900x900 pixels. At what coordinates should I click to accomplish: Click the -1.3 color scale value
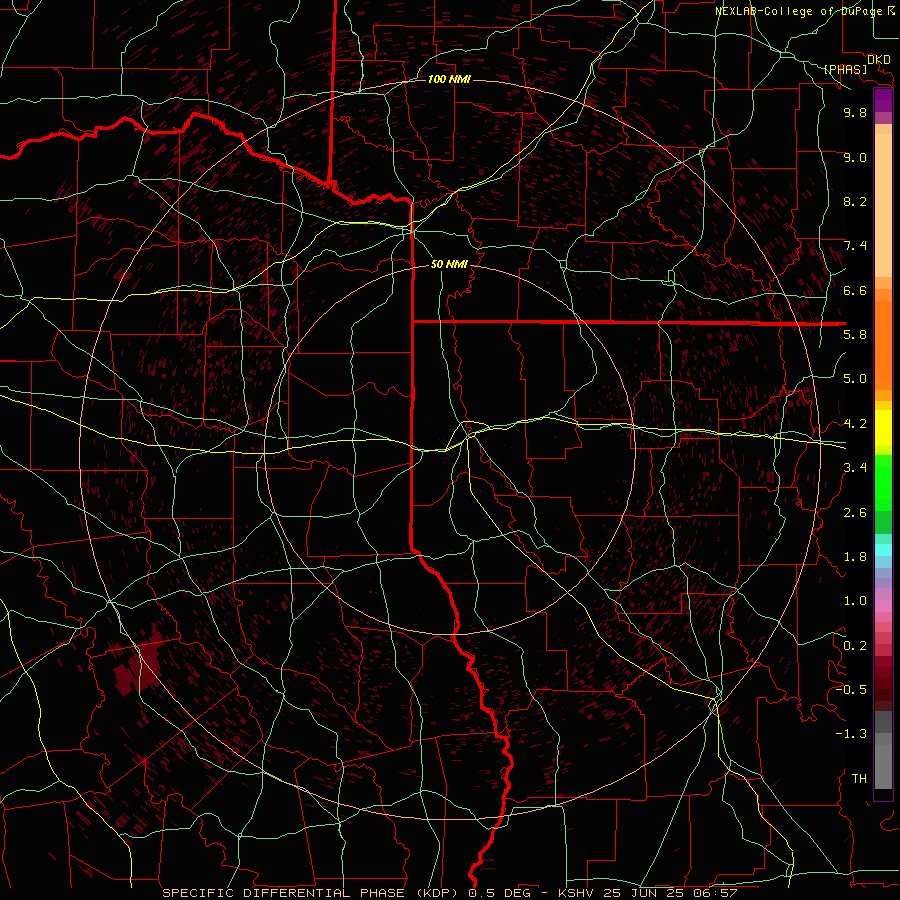[851, 734]
